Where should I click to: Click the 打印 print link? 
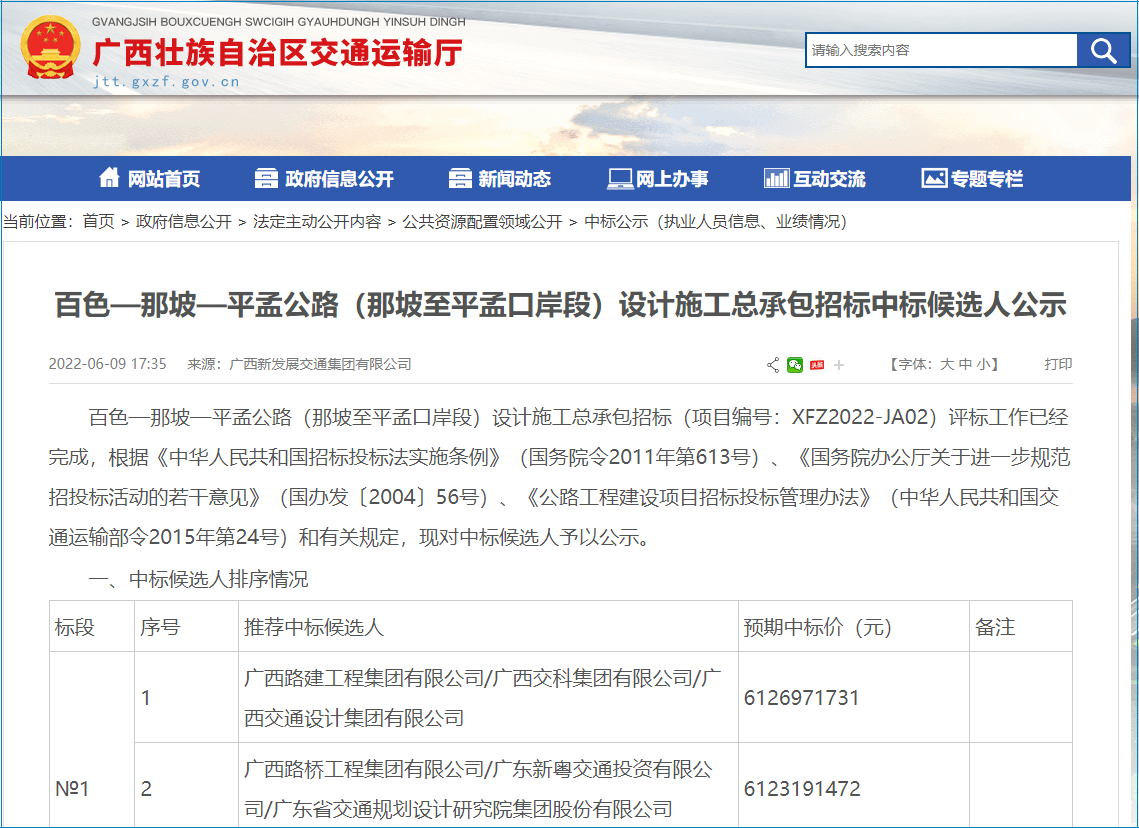coord(1058,365)
